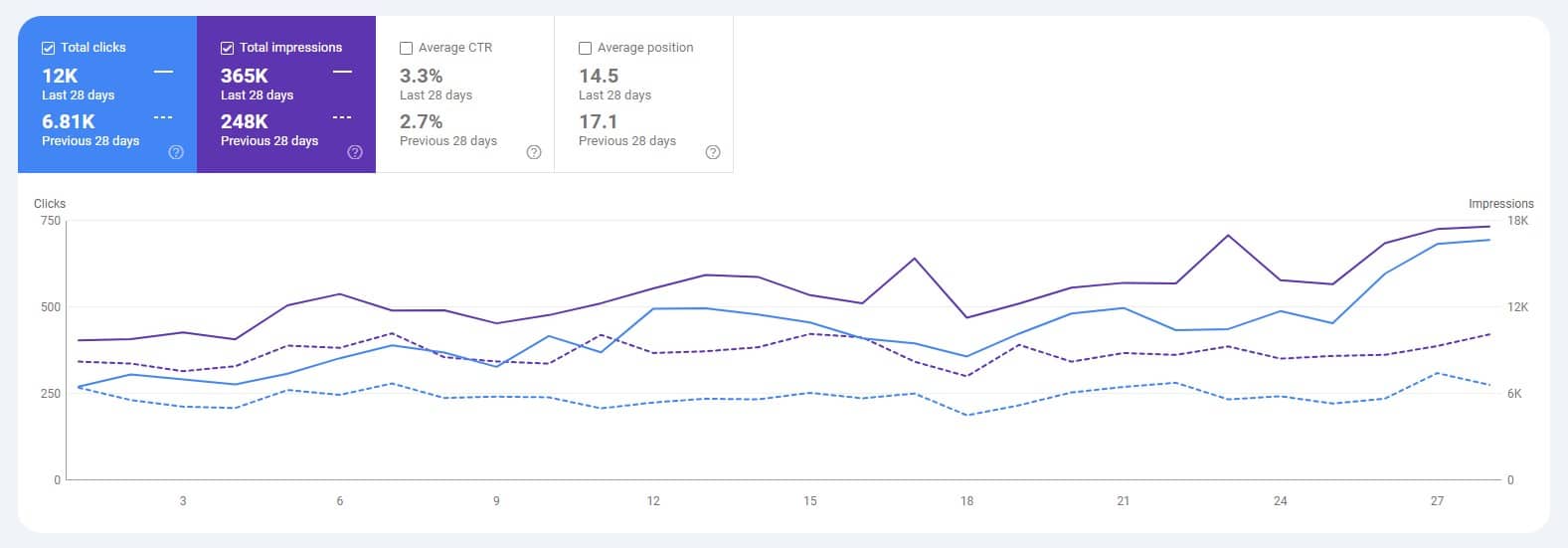Click day 12 on the x-axis
Viewport: 1568px width, 548px height.
click(653, 501)
